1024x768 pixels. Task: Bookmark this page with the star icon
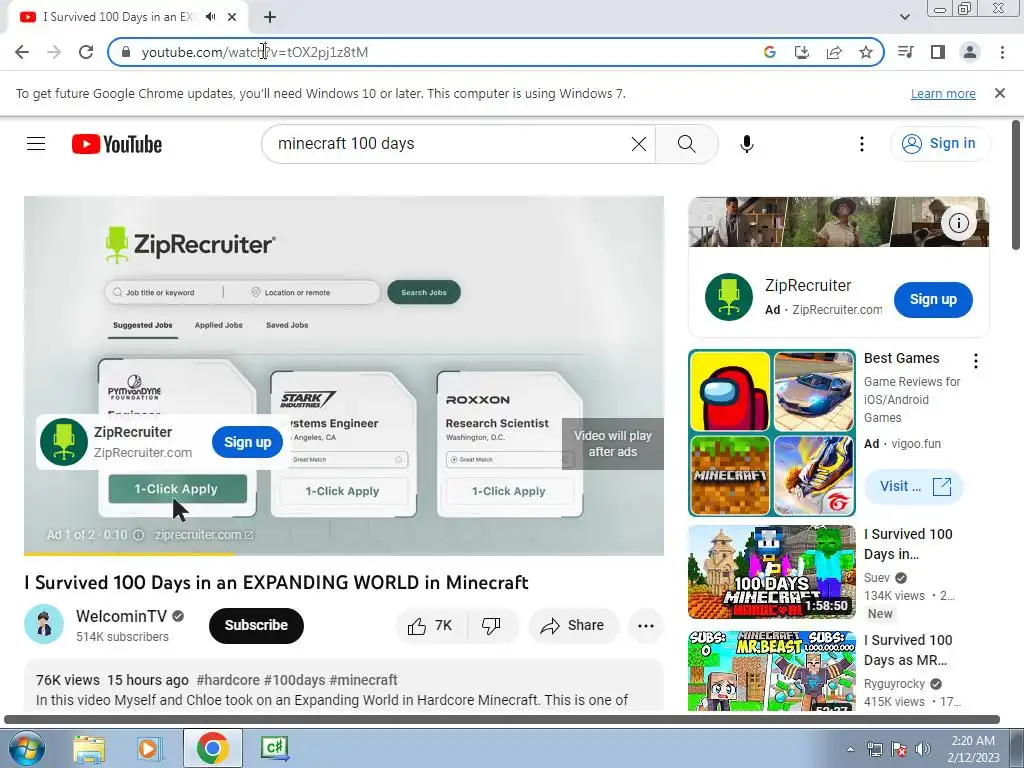click(866, 52)
